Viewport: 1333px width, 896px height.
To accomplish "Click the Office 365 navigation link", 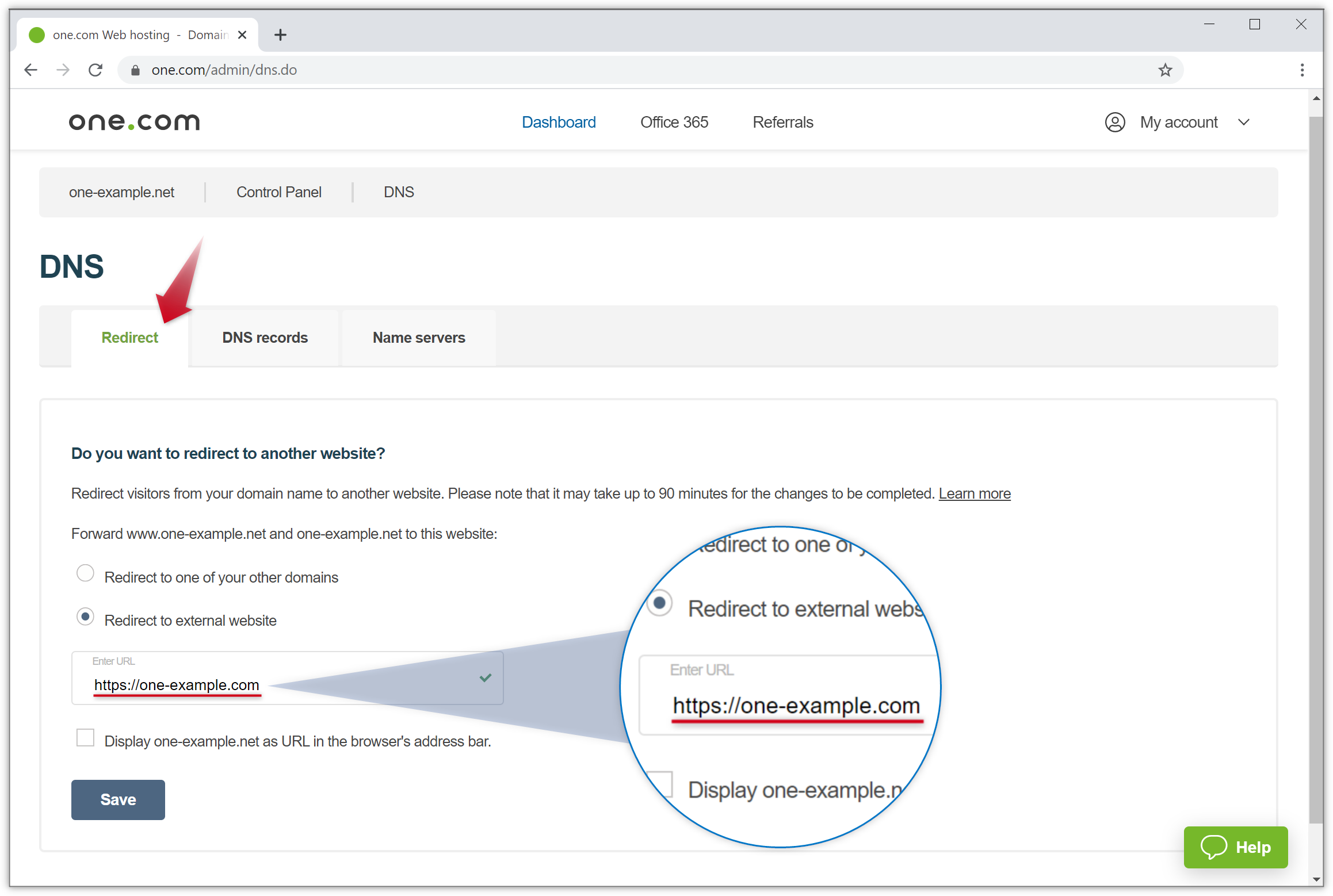I will [x=675, y=122].
